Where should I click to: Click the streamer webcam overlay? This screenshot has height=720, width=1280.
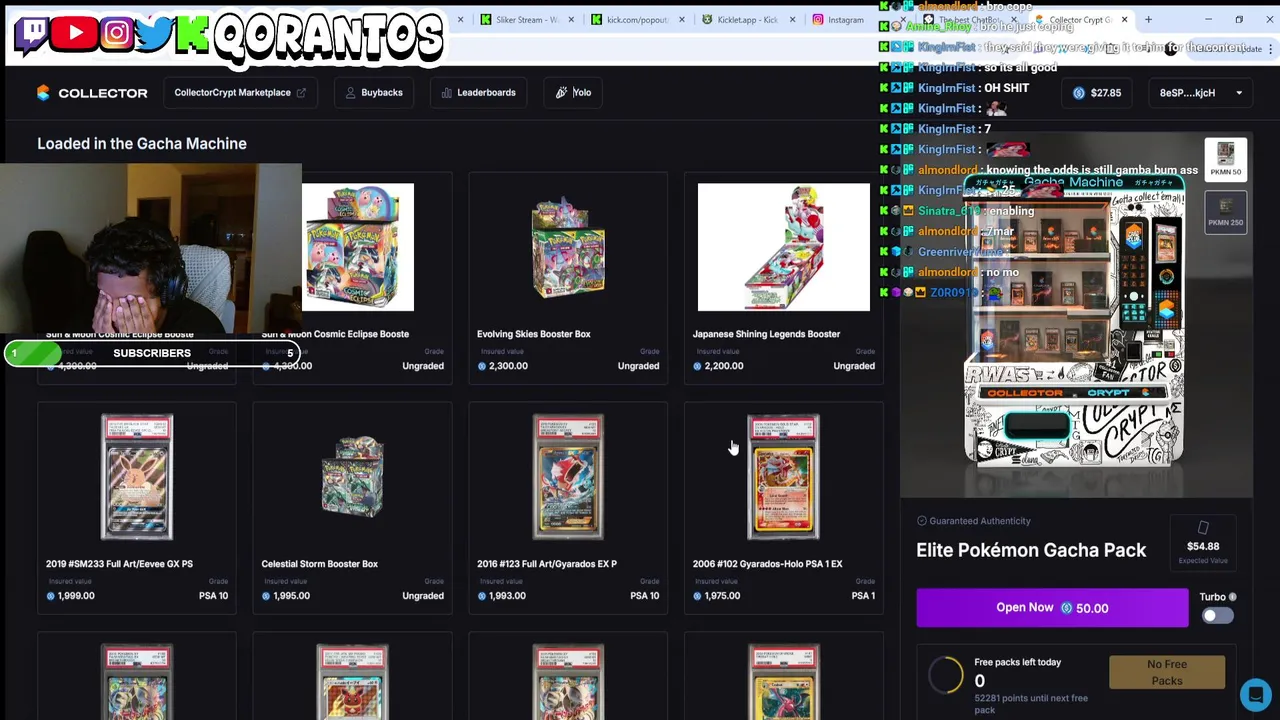pos(151,250)
